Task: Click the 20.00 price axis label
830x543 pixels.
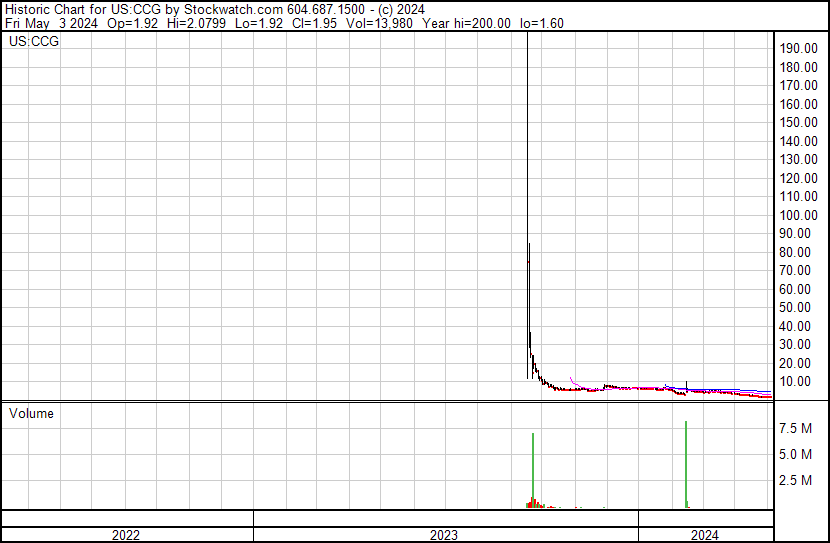Action: click(795, 364)
